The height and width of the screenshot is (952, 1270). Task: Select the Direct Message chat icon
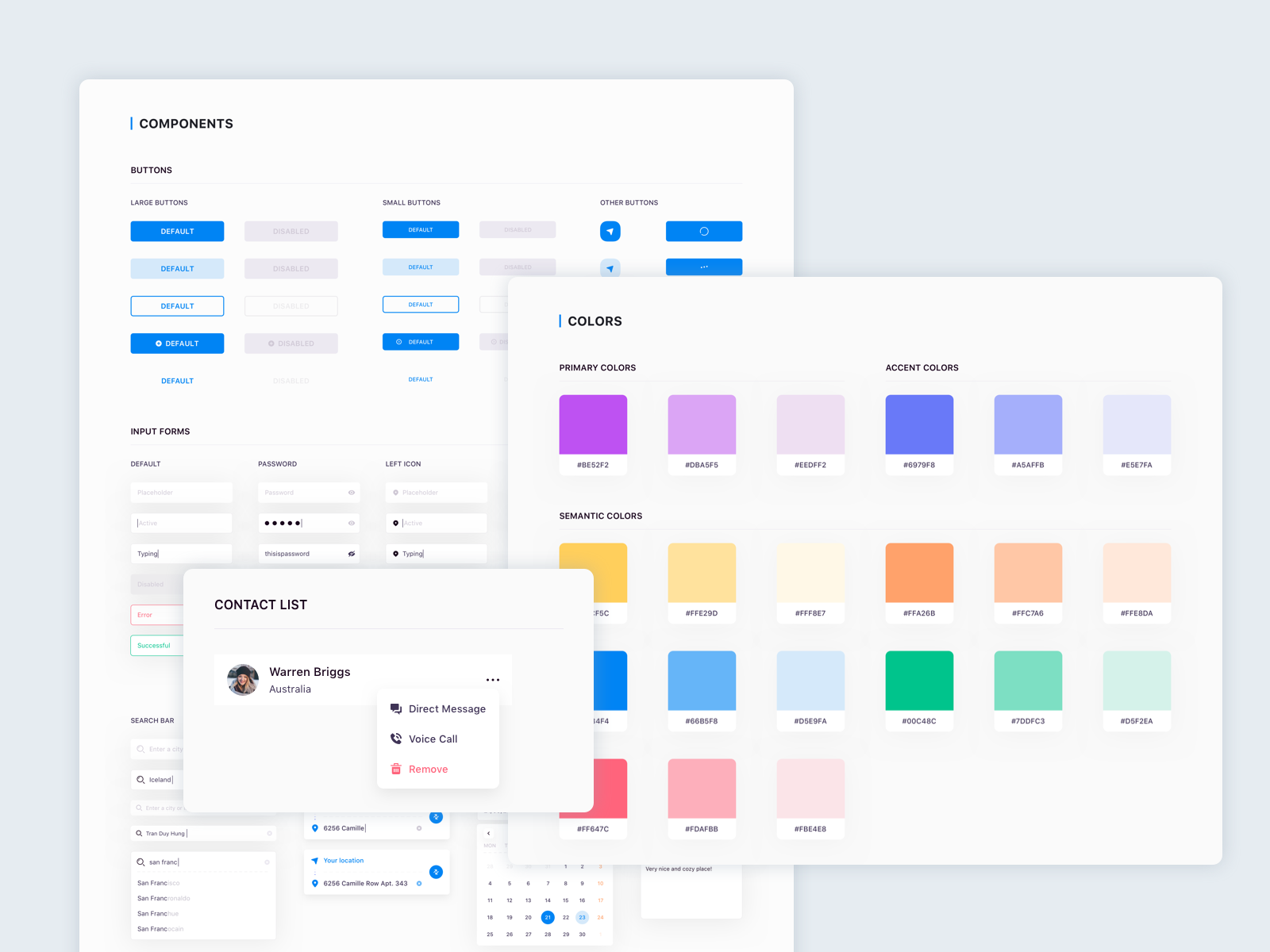coord(395,708)
